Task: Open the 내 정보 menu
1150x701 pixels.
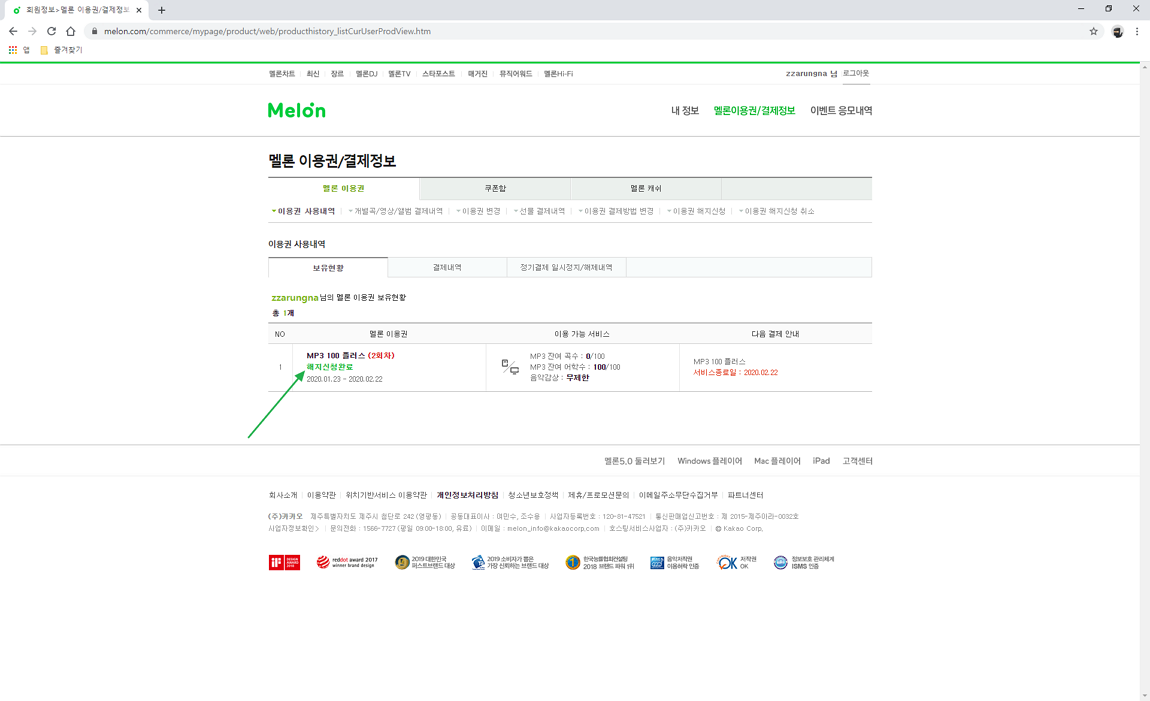Action: [x=685, y=111]
